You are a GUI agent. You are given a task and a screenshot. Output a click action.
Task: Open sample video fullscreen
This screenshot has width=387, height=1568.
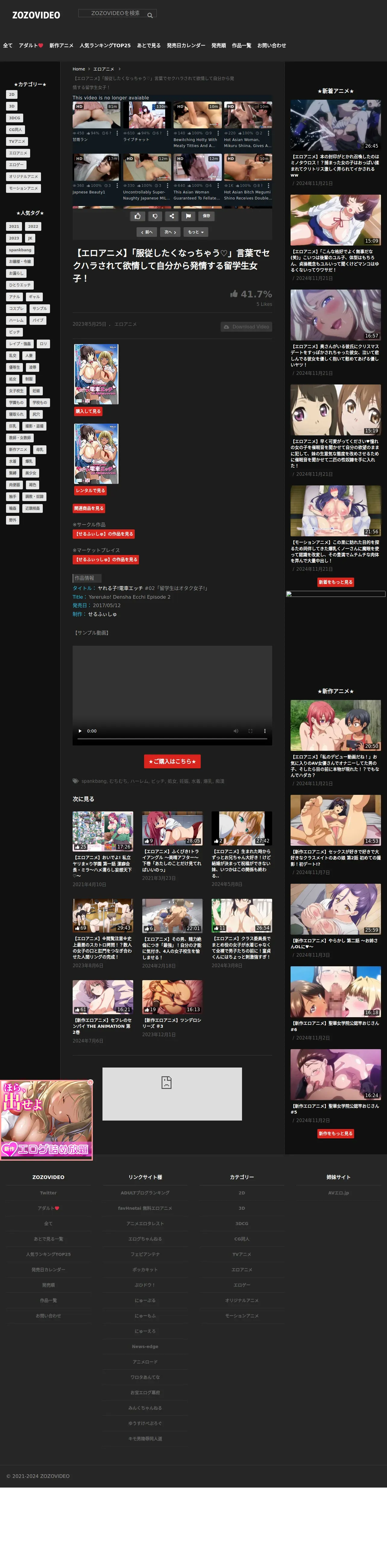[250, 731]
